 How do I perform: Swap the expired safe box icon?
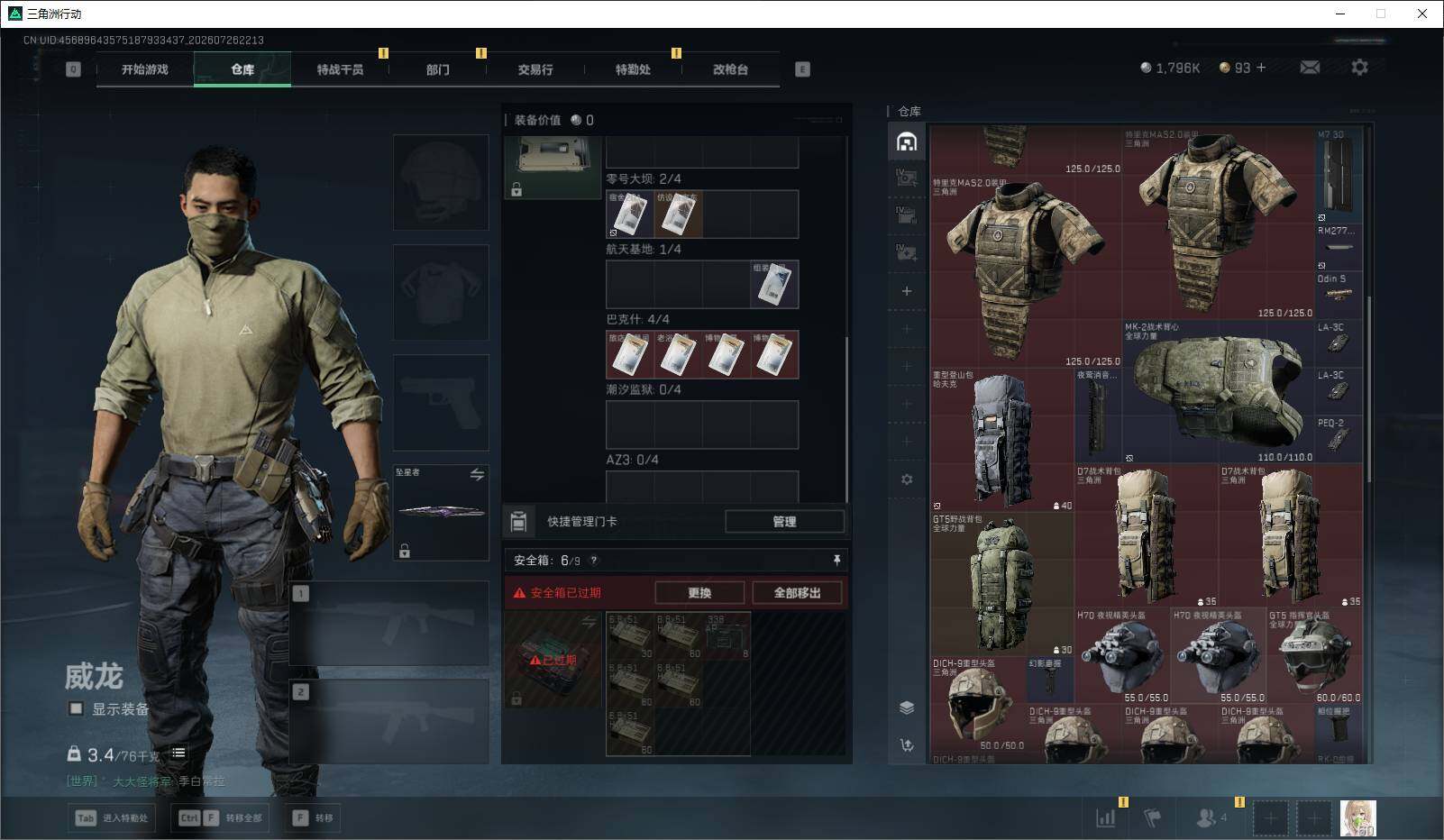point(589,622)
